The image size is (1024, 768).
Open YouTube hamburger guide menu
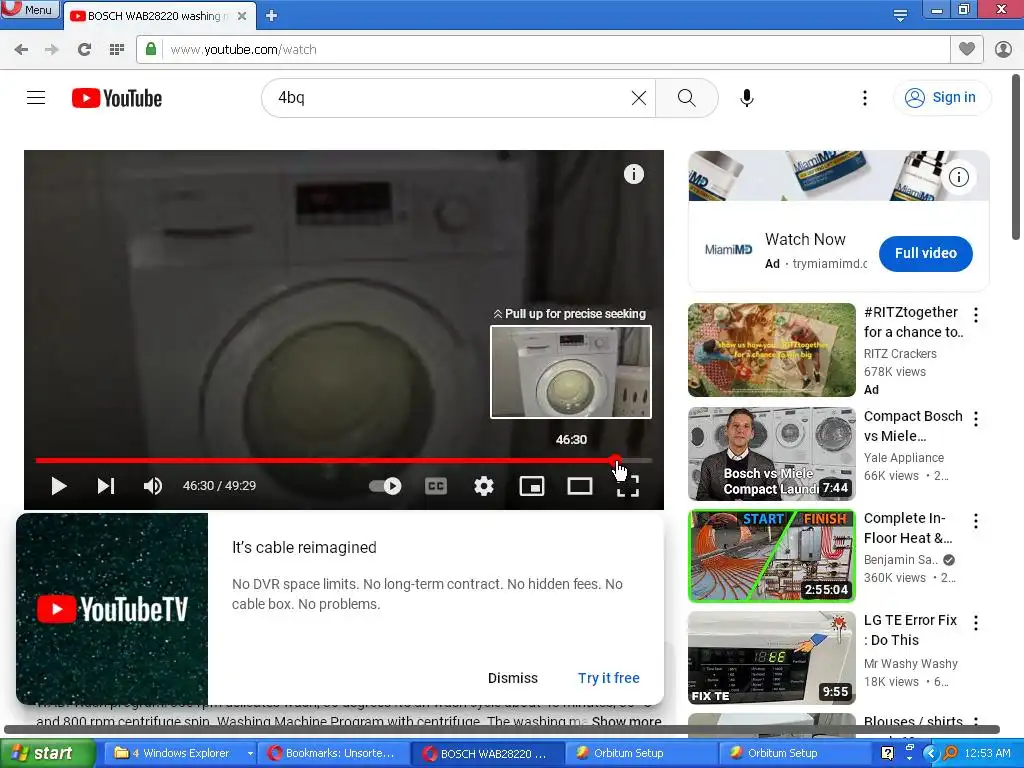[x=36, y=98]
